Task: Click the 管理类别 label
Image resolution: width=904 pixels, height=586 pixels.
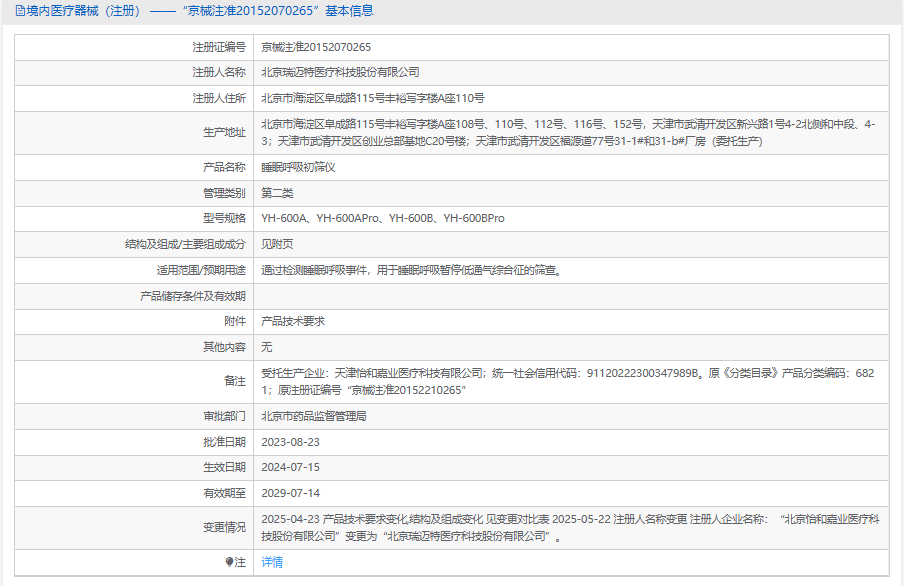Action: coord(224,193)
